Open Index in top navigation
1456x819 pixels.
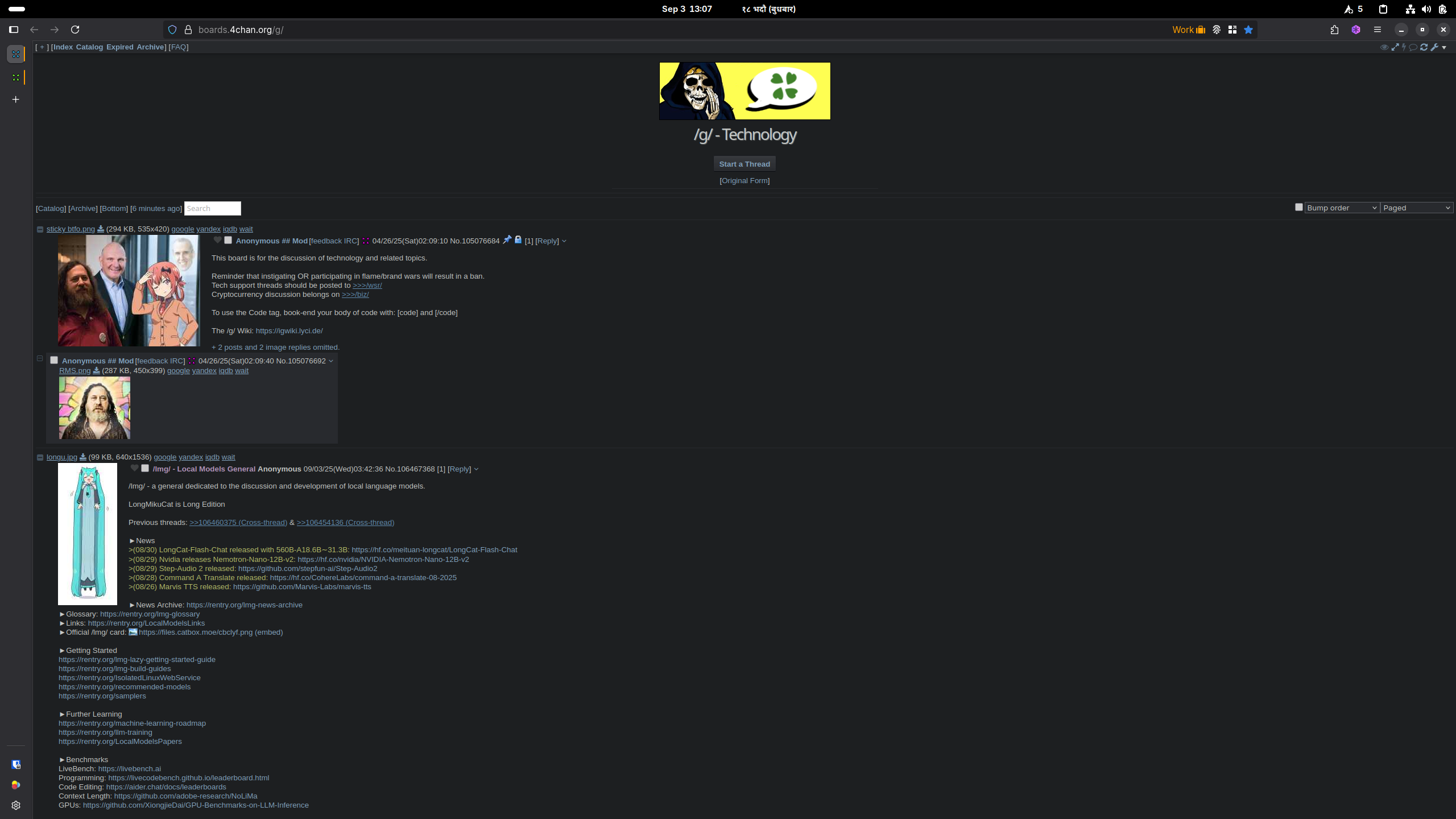click(63, 47)
